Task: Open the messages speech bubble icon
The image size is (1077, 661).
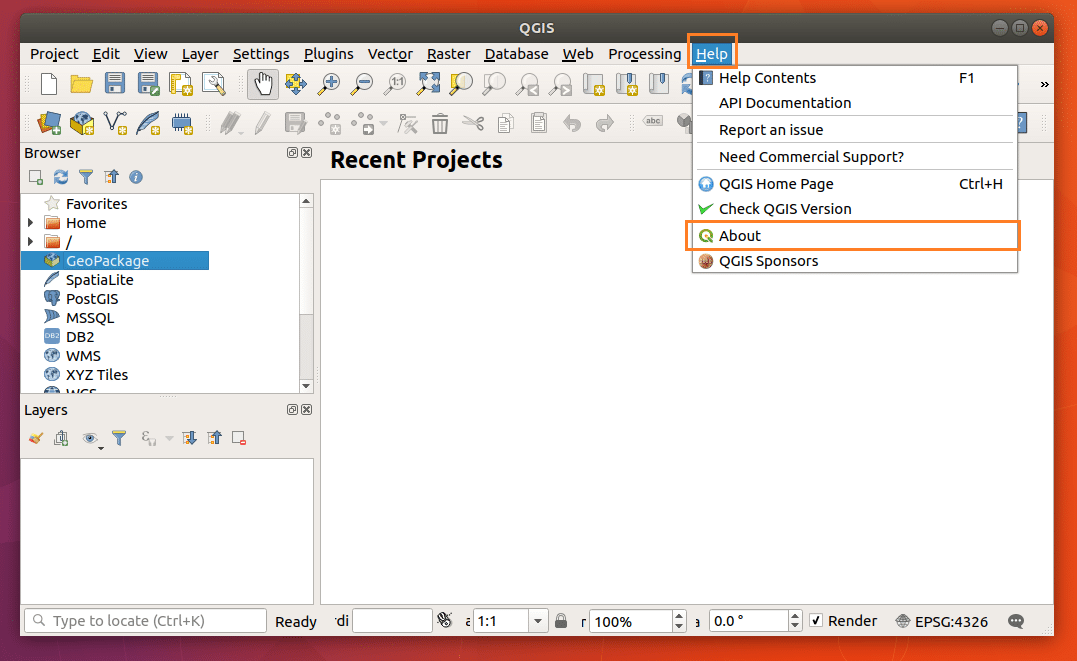Action: tap(1016, 621)
